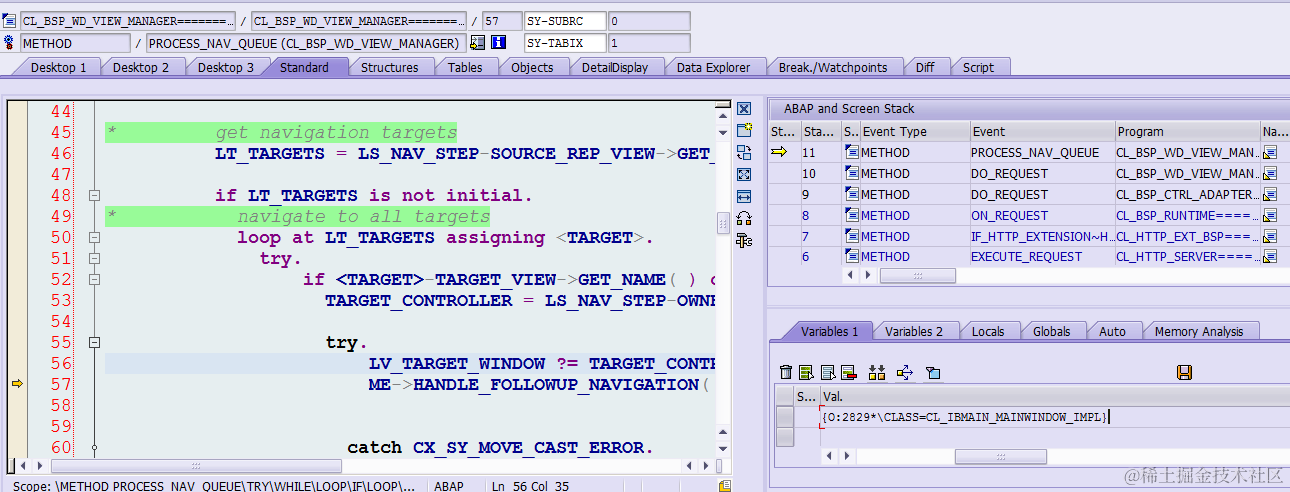Click METHOD type icon in stack row 7
The width and height of the screenshot is (1290, 492).
852,237
